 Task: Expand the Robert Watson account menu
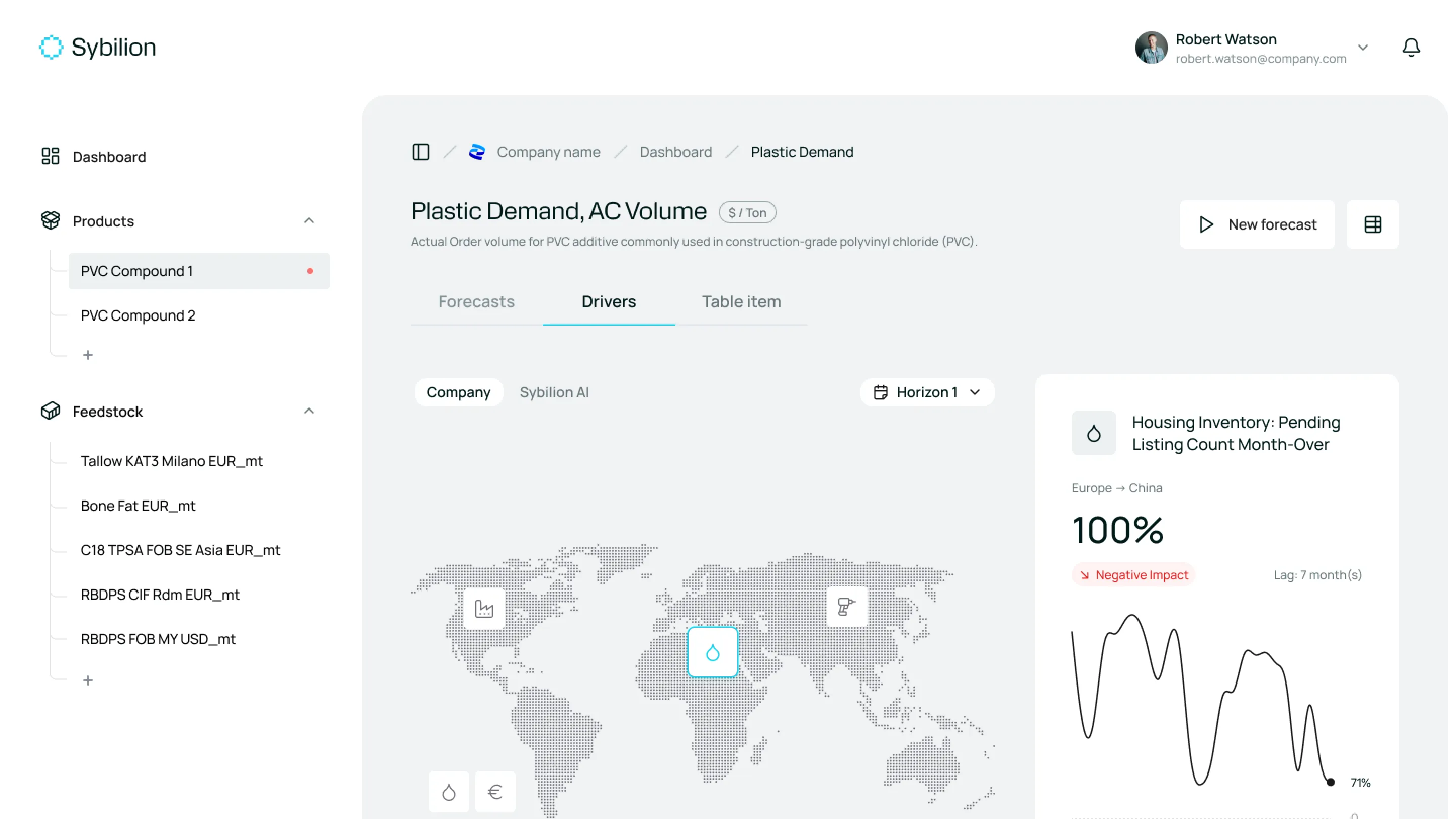(x=1363, y=48)
